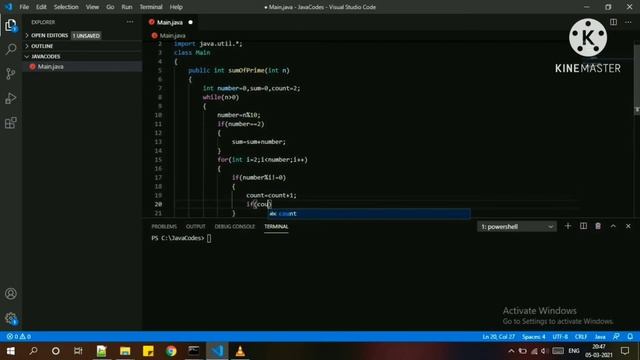The width and height of the screenshot is (640, 360).
Task: Change indentation via Spaces: 4
Action: (533, 337)
